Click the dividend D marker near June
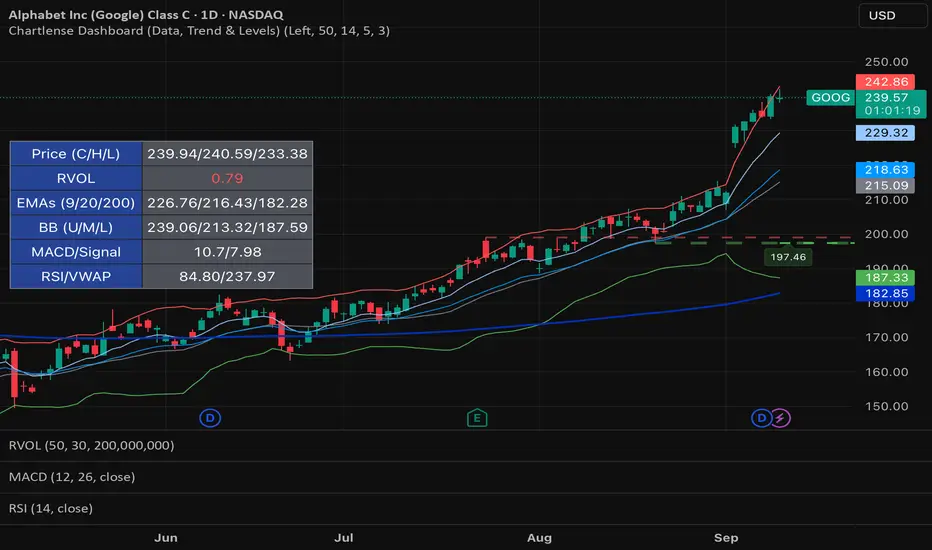The width and height of the screenshot is (932, 550). click(210, 418)
